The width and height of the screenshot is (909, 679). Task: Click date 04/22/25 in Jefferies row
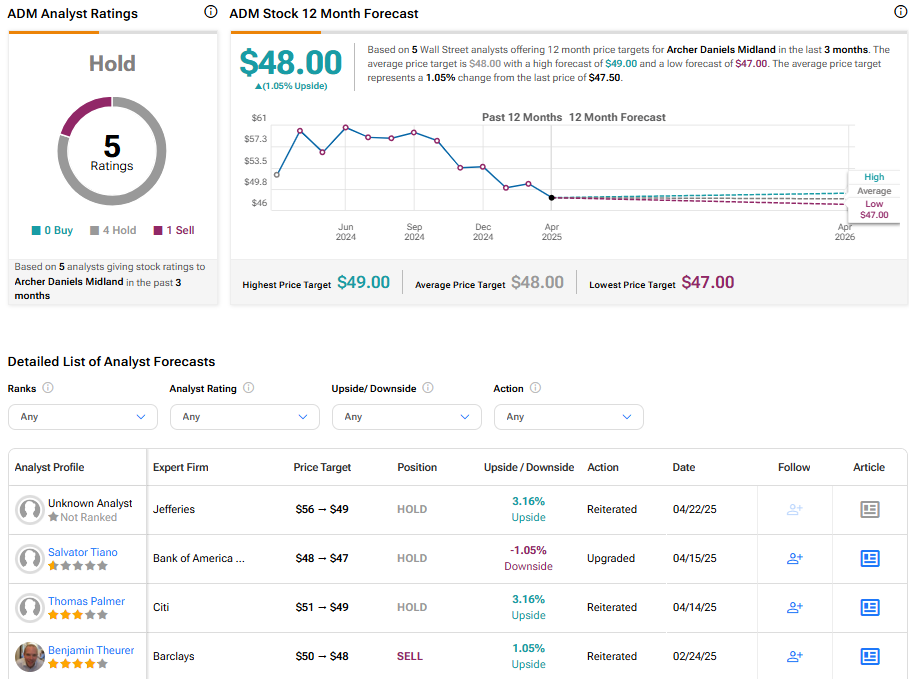click(695, 509)
